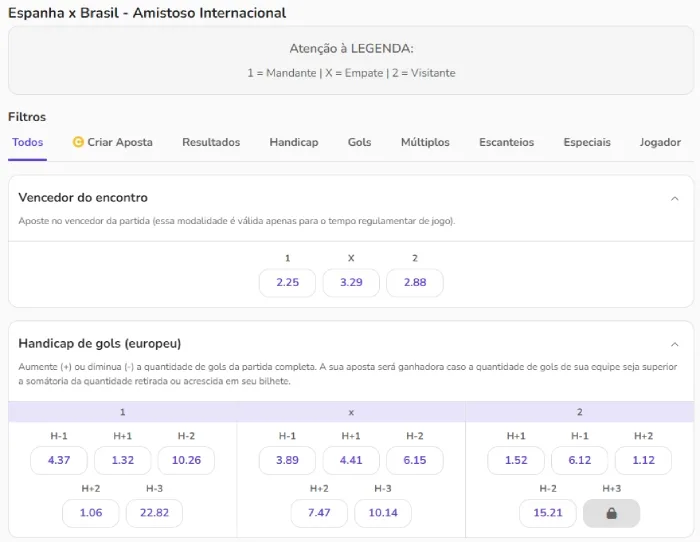Click the handicap column header 1
Viewport: 700px width, 542px height.
tap(123, 412)
